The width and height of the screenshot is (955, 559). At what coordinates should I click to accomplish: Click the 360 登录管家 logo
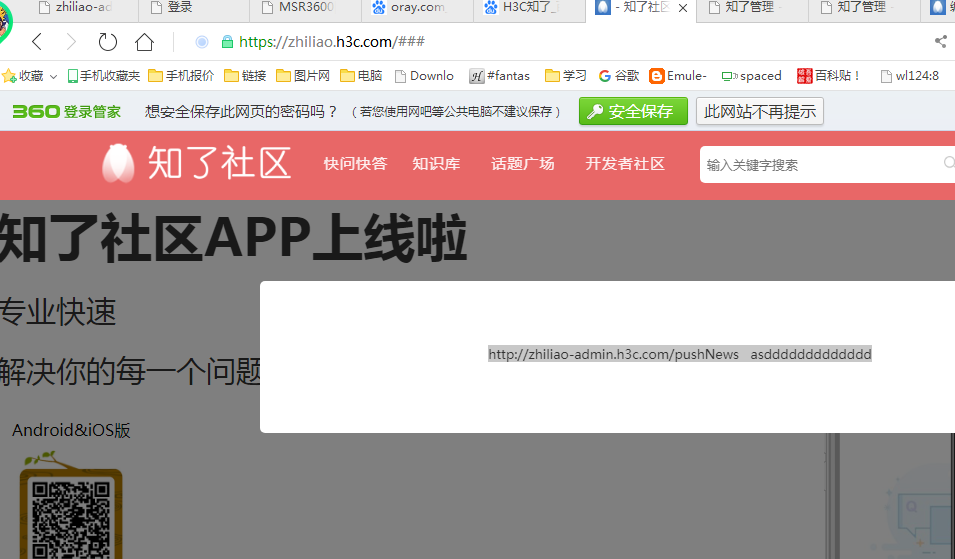click(67, 111)
